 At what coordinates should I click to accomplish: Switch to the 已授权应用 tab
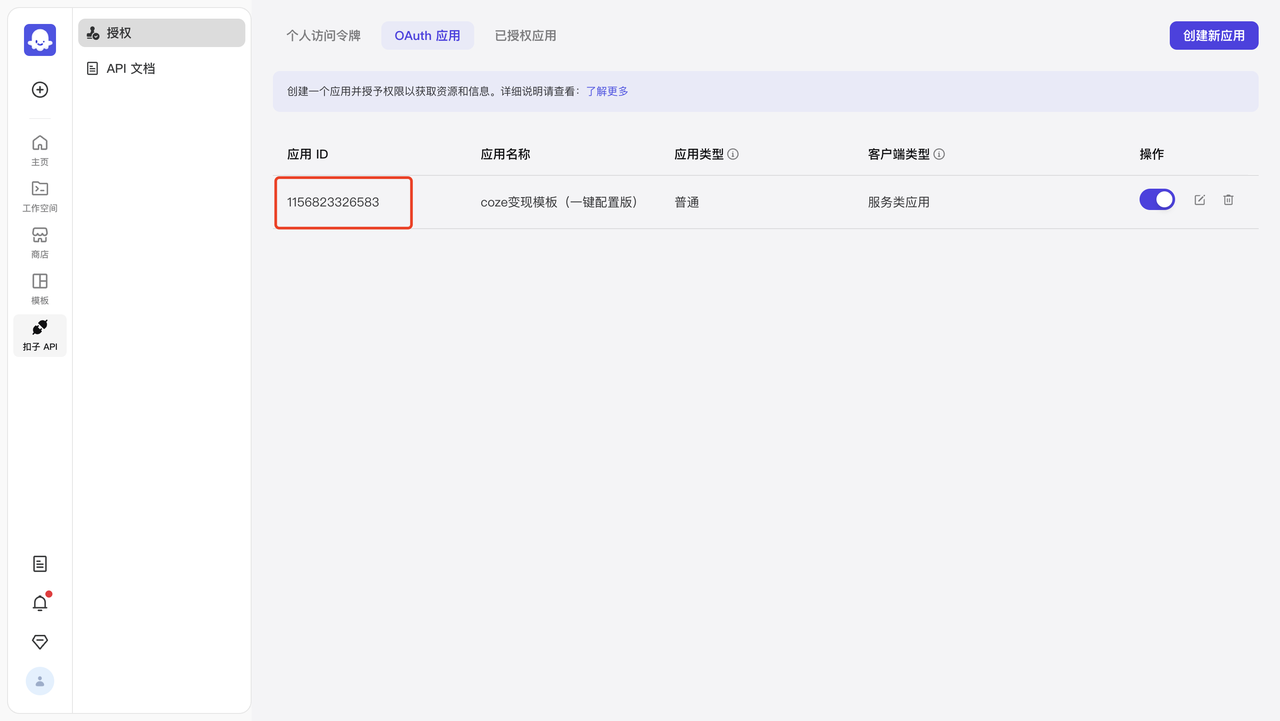click(526, 36)
